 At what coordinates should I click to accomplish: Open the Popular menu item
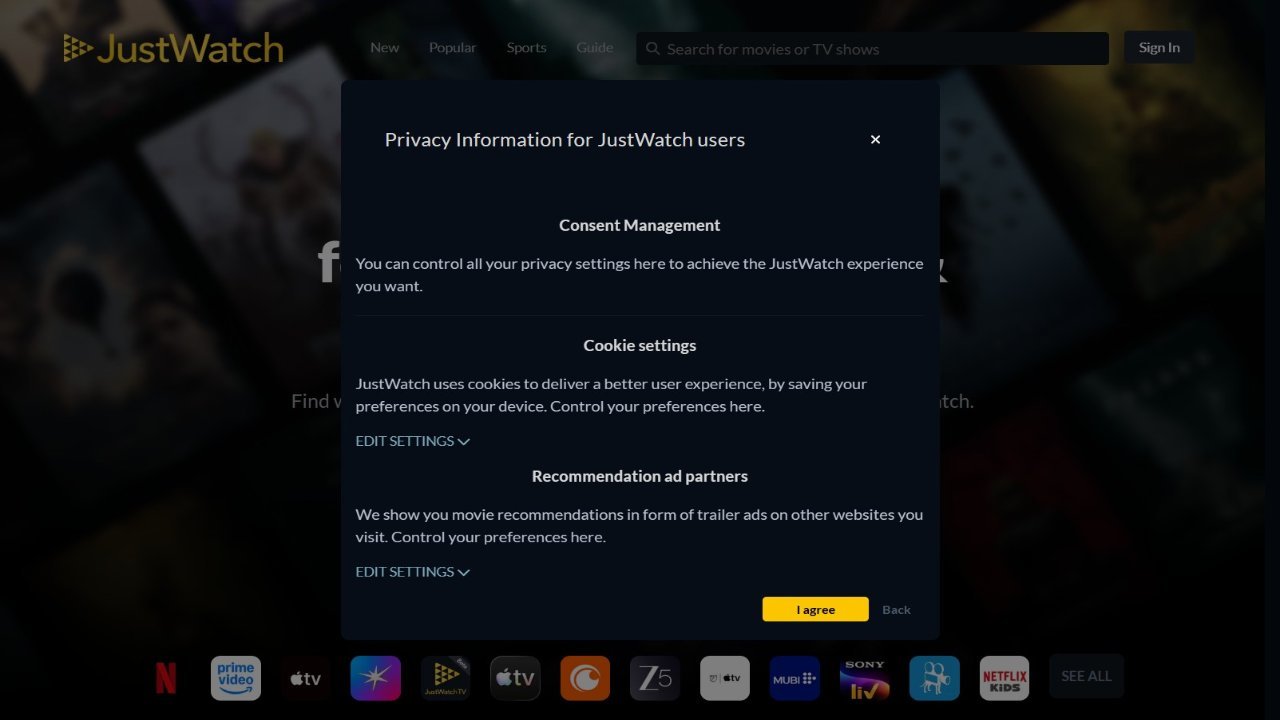tap(452, 47)
